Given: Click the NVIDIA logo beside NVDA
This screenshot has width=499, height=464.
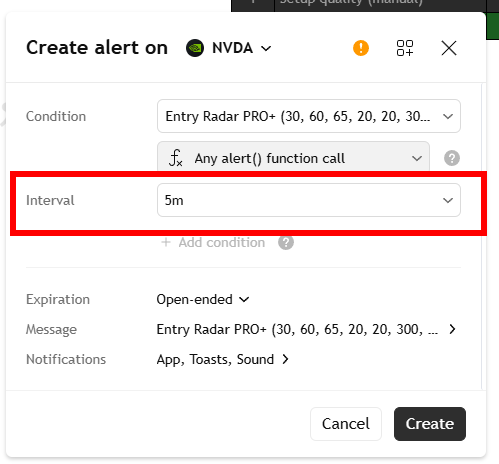Looking at the screenshot, I should pos(195,48).
